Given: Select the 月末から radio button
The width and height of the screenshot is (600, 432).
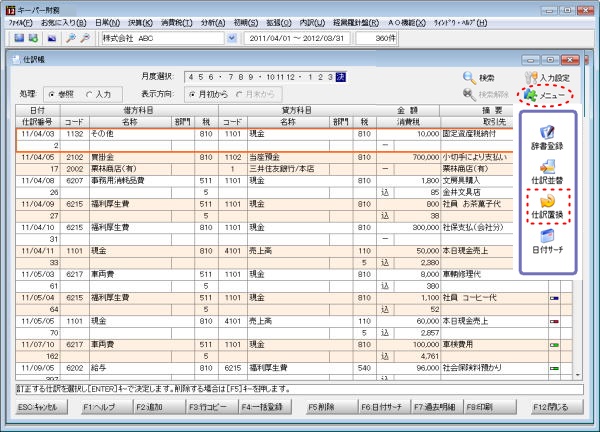Looking at the screenshot, I should (239, 94).
